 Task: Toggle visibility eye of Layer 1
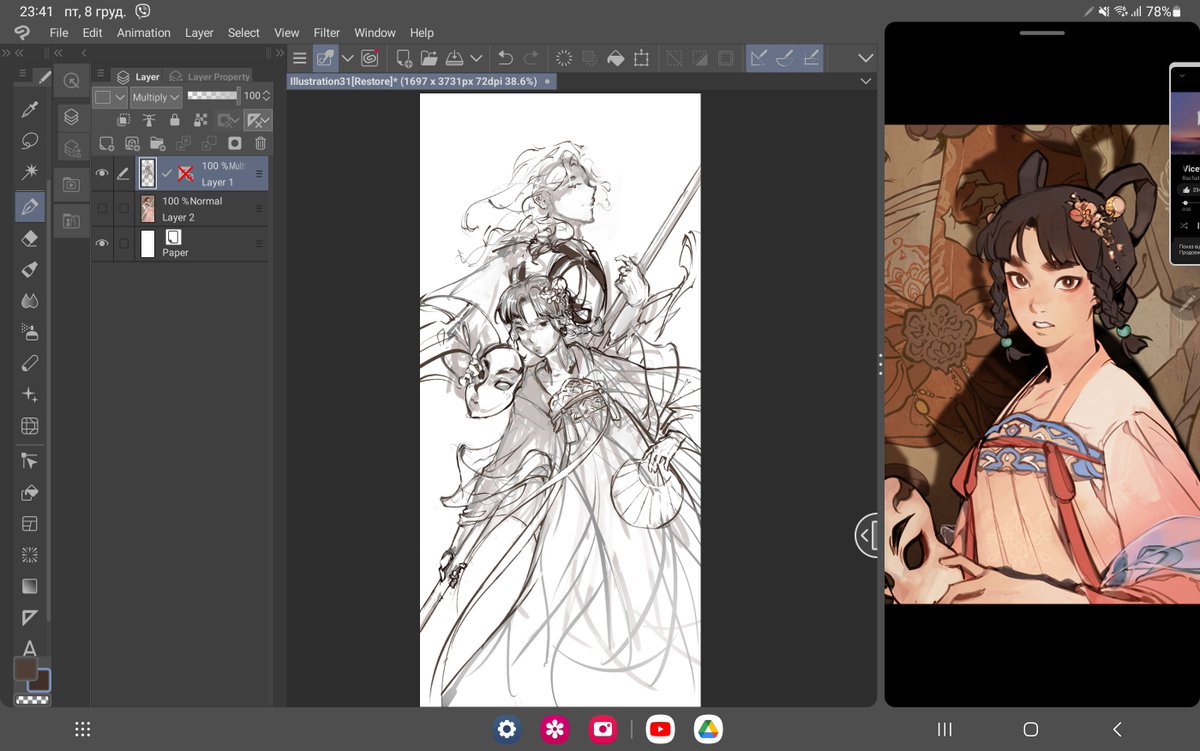click(102, 174)
